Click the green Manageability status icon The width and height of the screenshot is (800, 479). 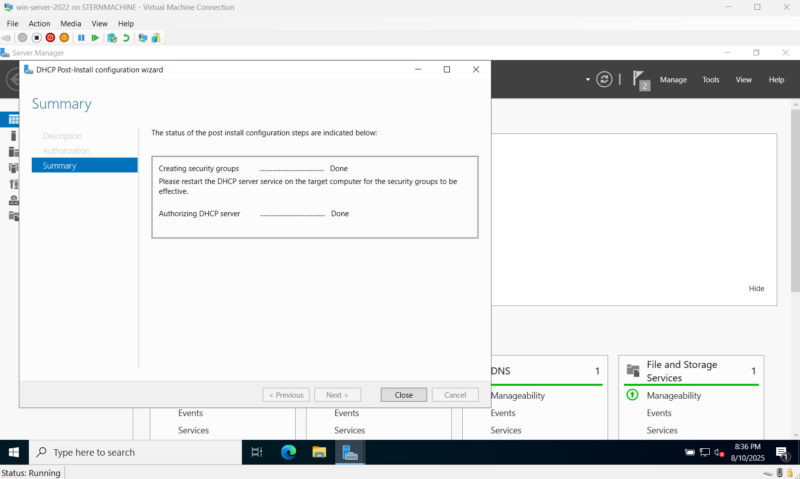(632, 395)
